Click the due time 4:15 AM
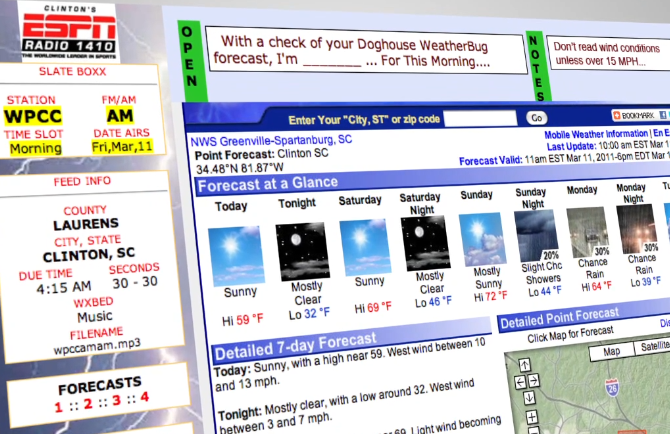 (64, 287)
